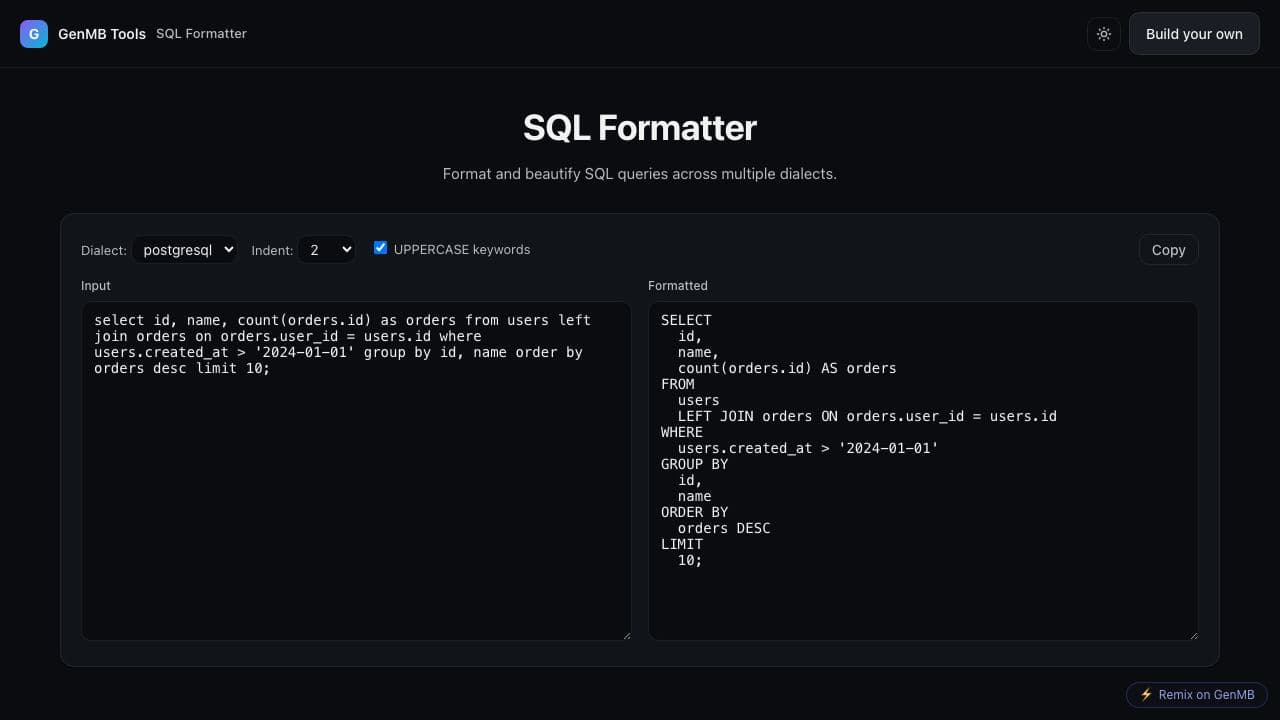Toggle the light/dark theme sun icon
1280x720 pixels.
[1104, 34]
